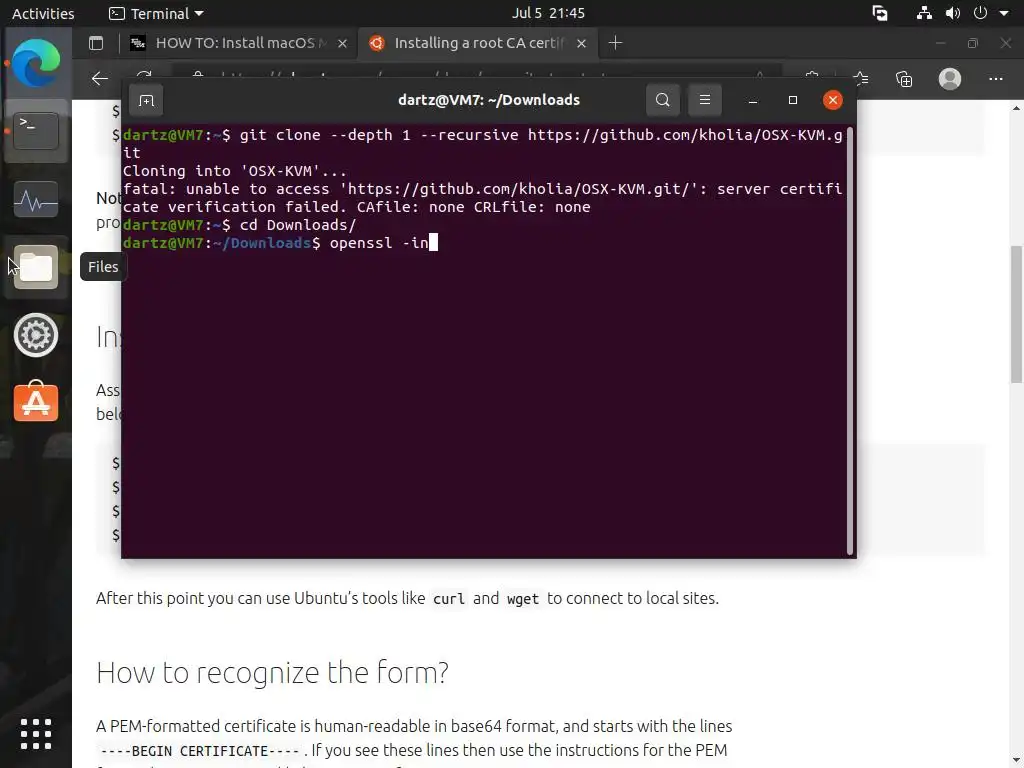
Task: Click the network status icon
Action: pos(924,13)
